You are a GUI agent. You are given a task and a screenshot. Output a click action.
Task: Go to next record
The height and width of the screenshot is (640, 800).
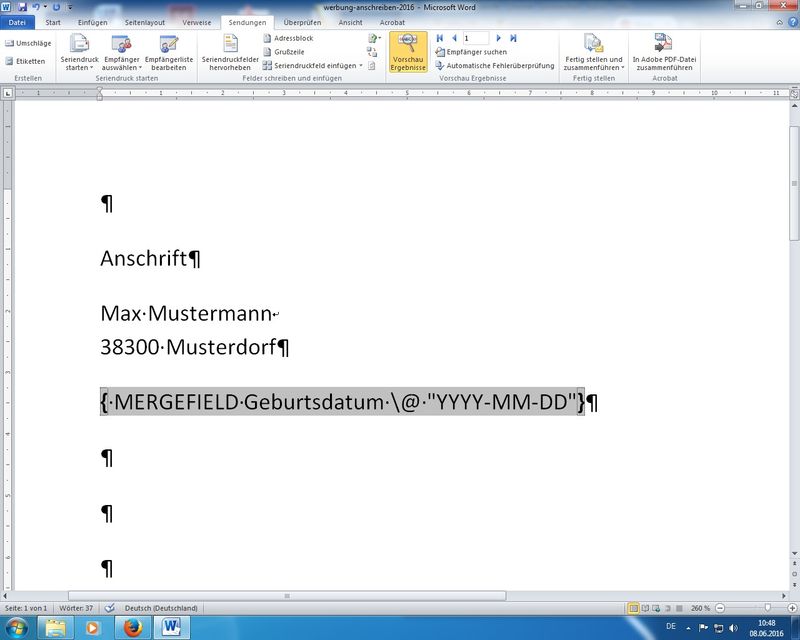(x=498, y=38)
